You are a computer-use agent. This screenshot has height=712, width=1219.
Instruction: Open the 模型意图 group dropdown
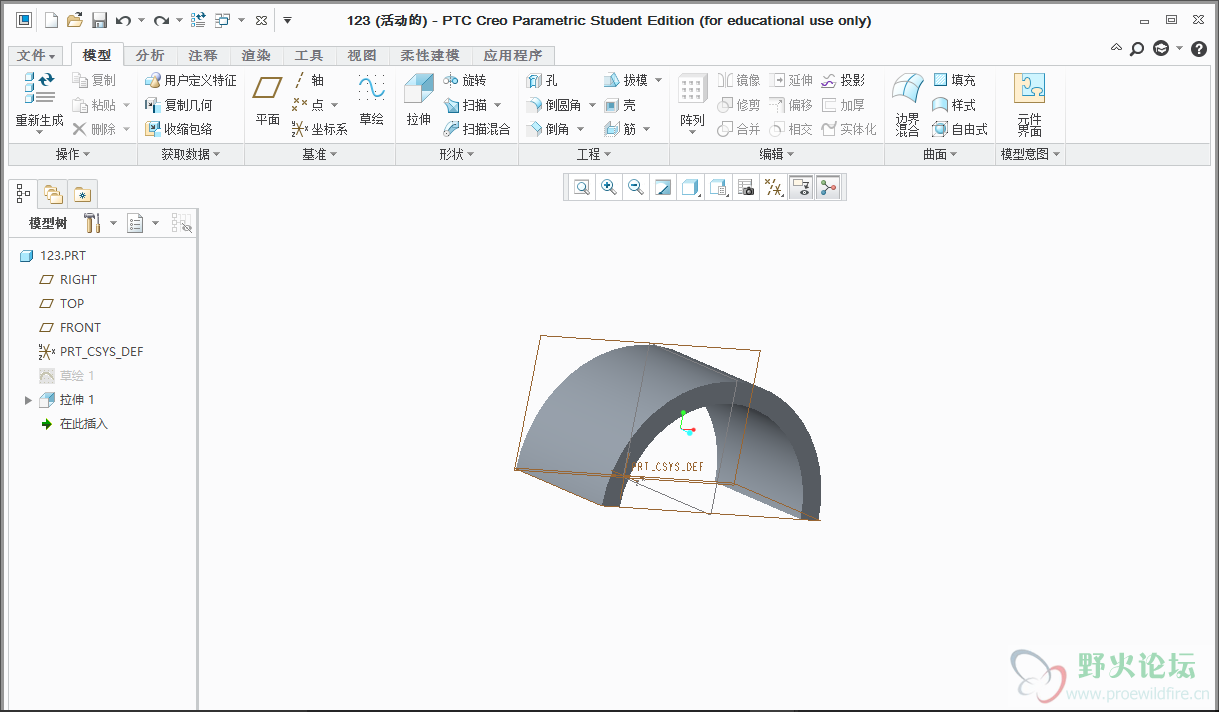1030,154
